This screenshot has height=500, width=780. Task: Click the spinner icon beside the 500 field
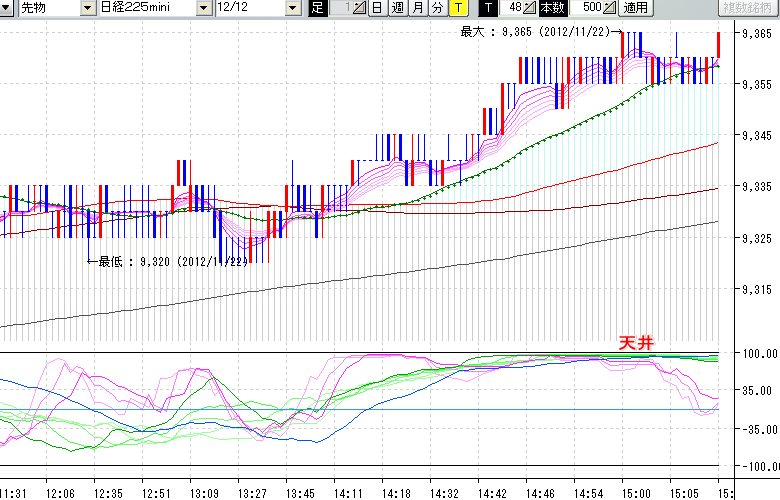(611, 8)
